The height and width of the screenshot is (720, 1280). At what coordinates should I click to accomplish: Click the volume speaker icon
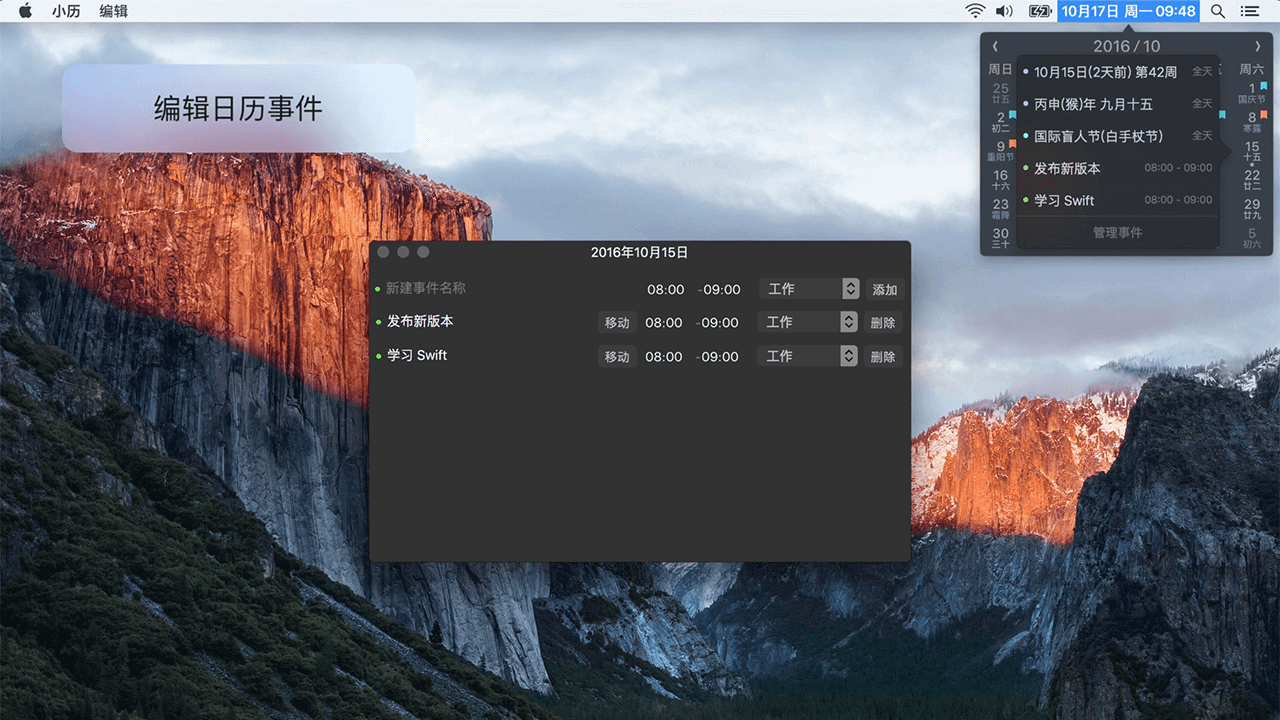pos(1004,11)
